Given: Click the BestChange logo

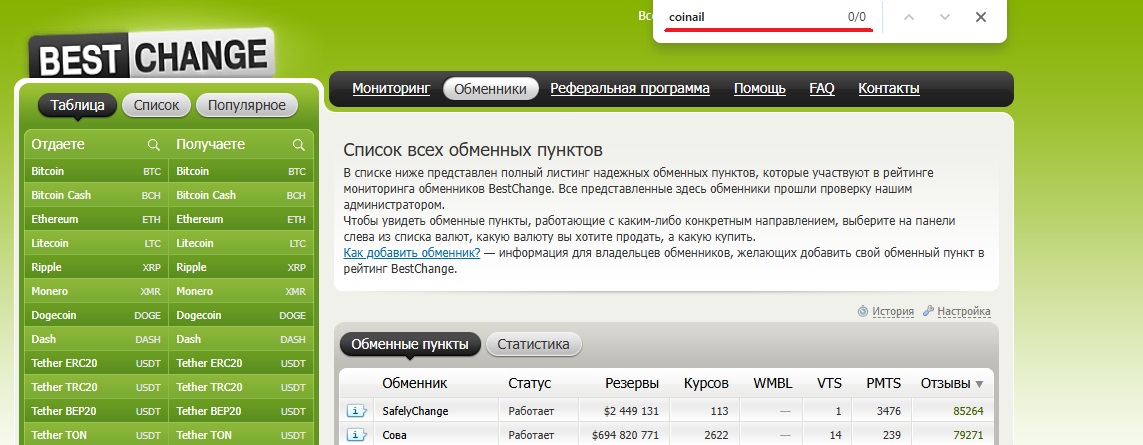Looking at the screenshot, I should click(152, 55).
